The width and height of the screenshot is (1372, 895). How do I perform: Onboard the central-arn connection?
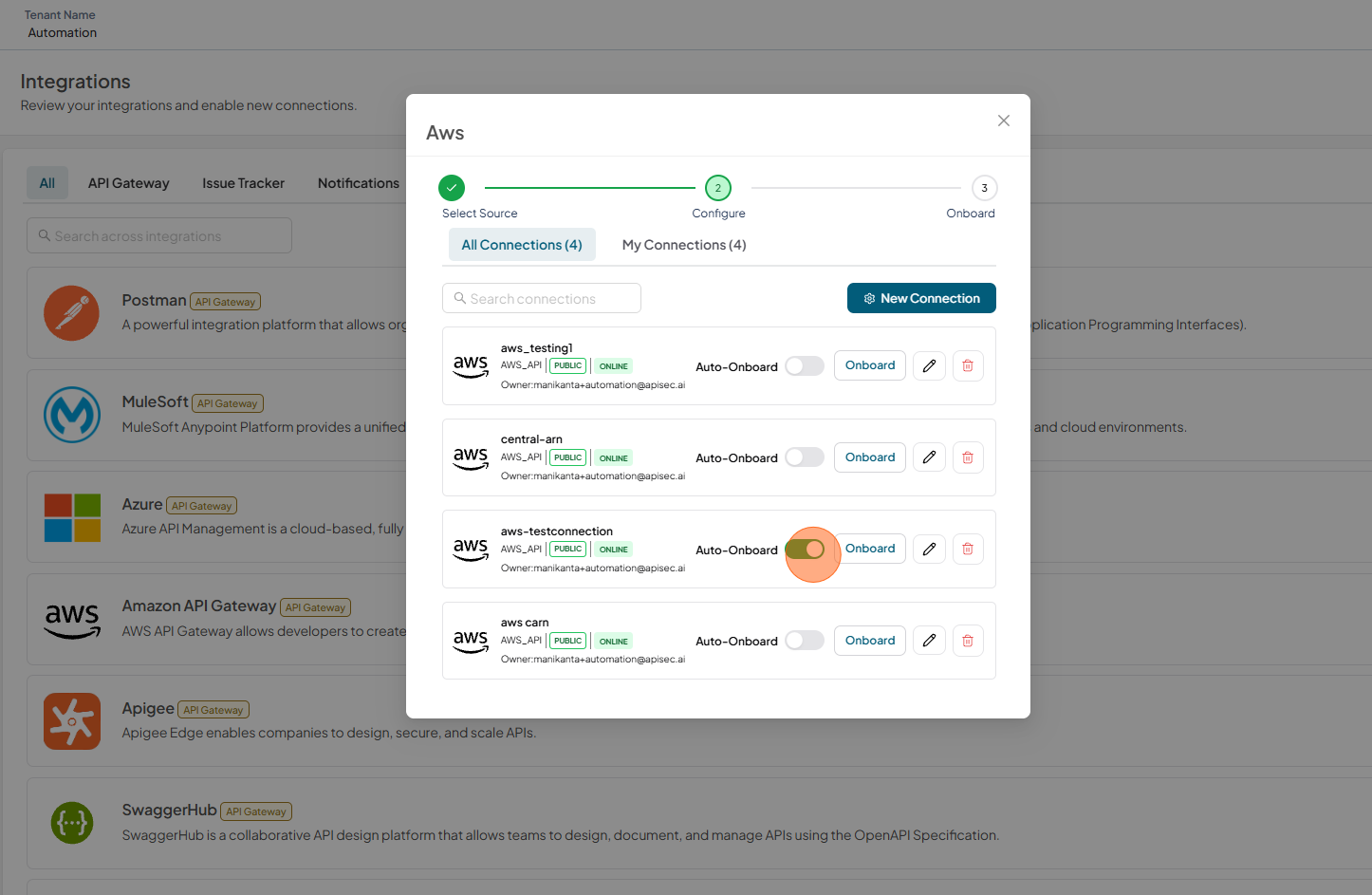870,457
